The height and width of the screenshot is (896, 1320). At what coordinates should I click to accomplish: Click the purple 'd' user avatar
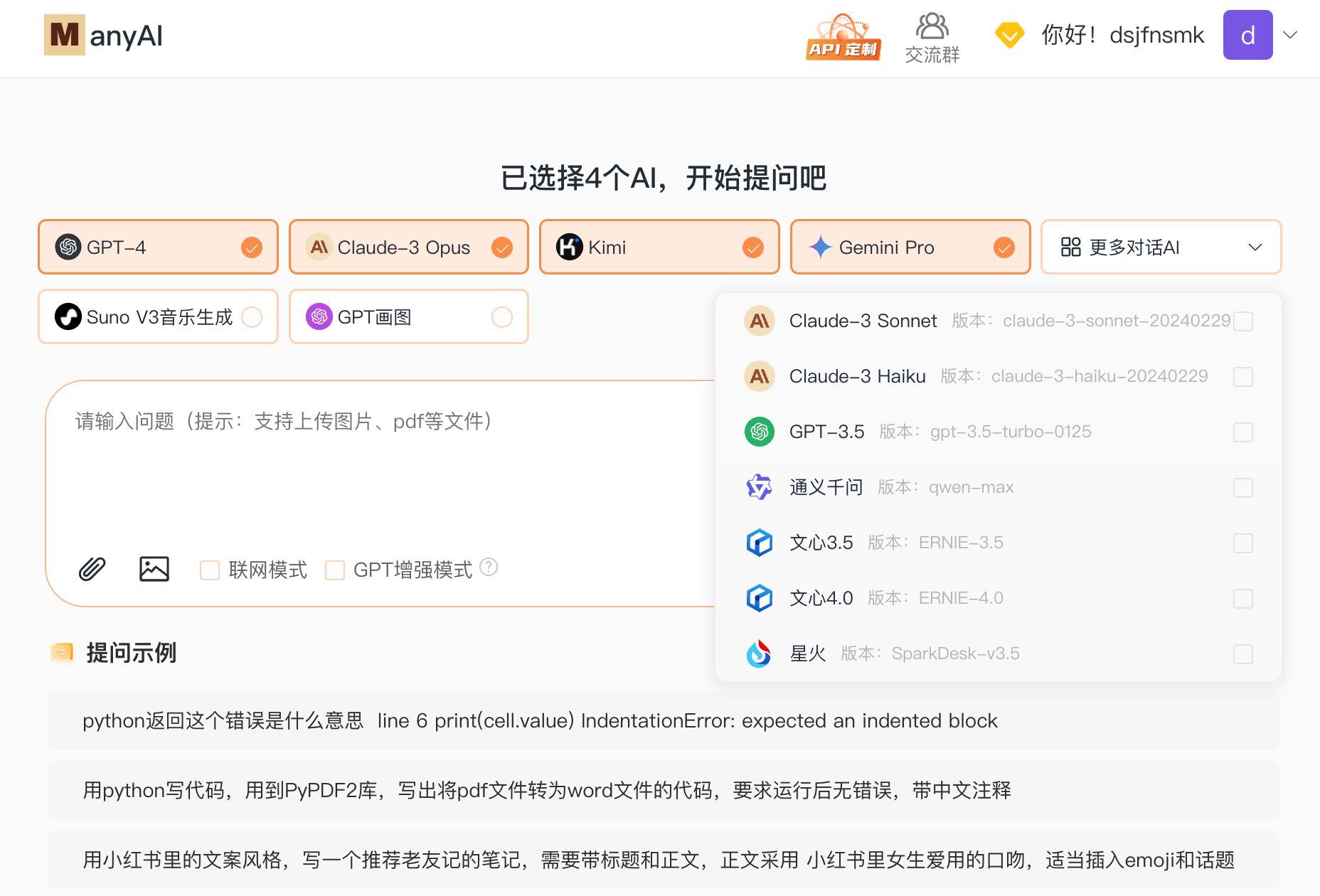1247,35
